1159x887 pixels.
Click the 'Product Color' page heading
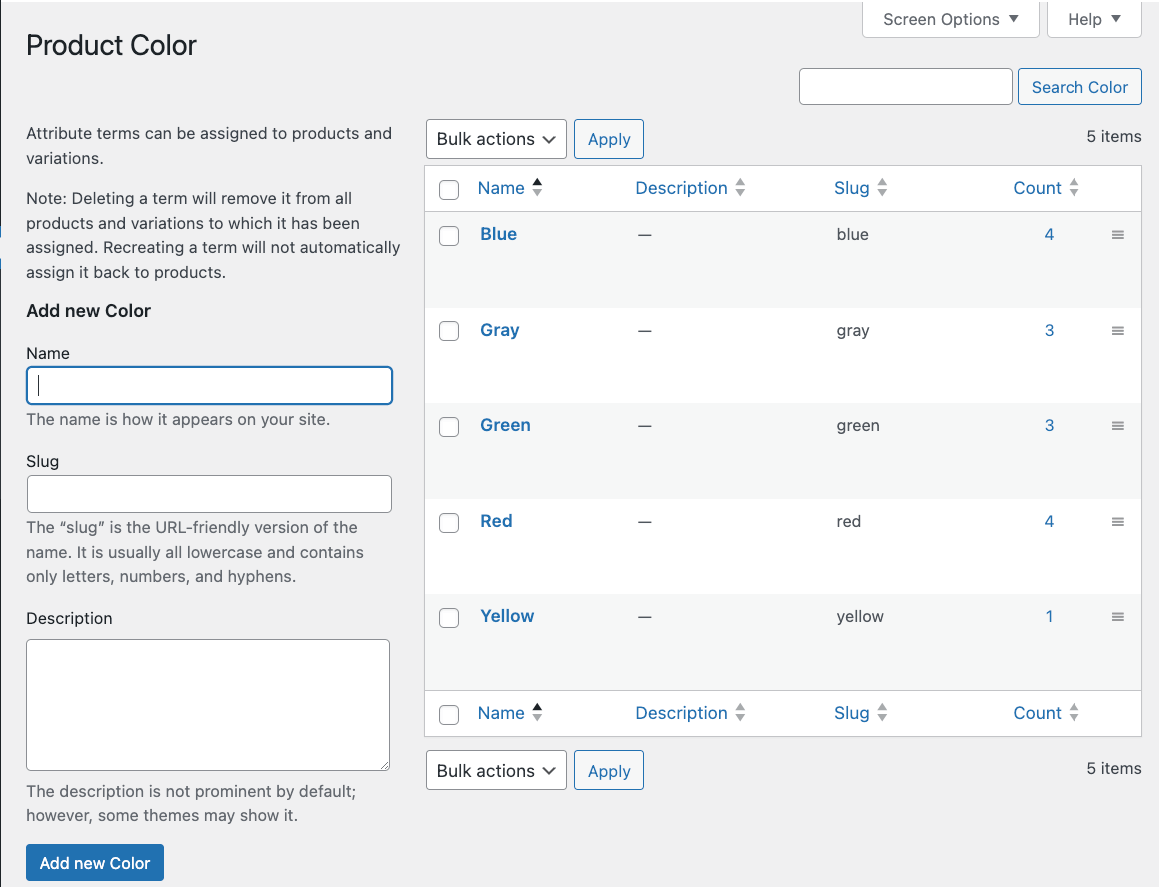(112, 46)
